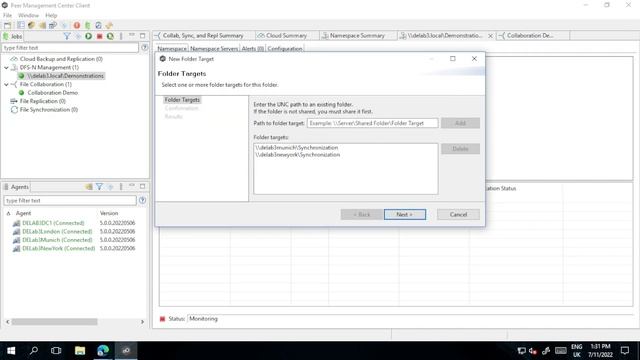640x360 pixels.
Task: Click the red circle icon in main toolbar
Action: [77, 25]
